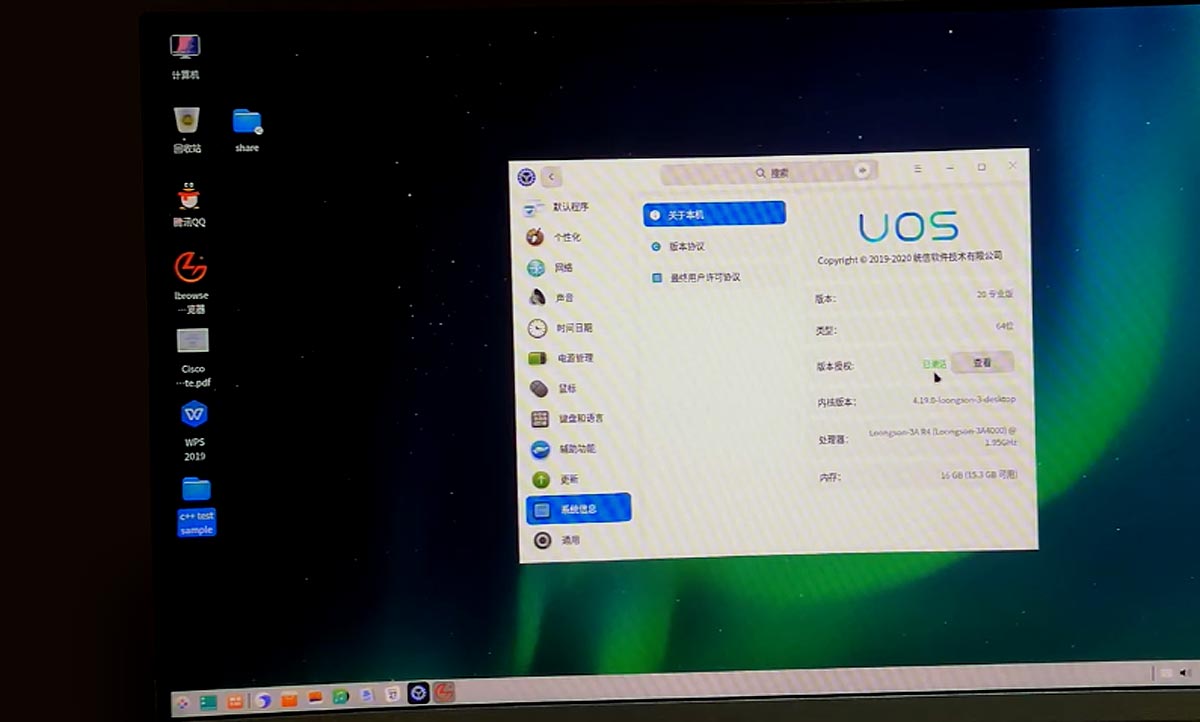Click the Copyright 2019-2020 line
Viewport: 1200px width, 722px height.
(910, 258)
